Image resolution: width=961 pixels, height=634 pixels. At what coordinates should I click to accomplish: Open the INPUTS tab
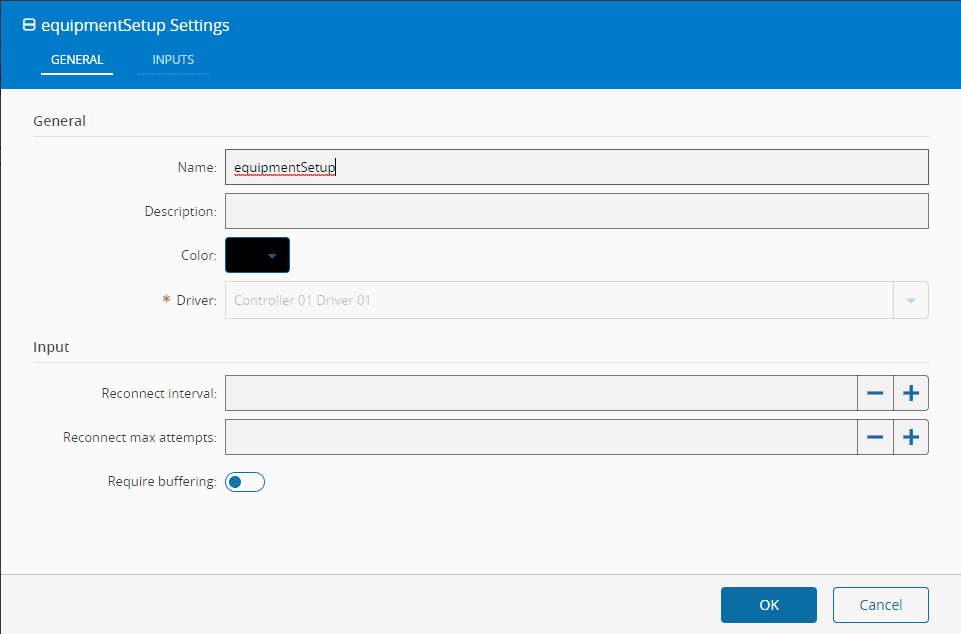pos(173,60)
